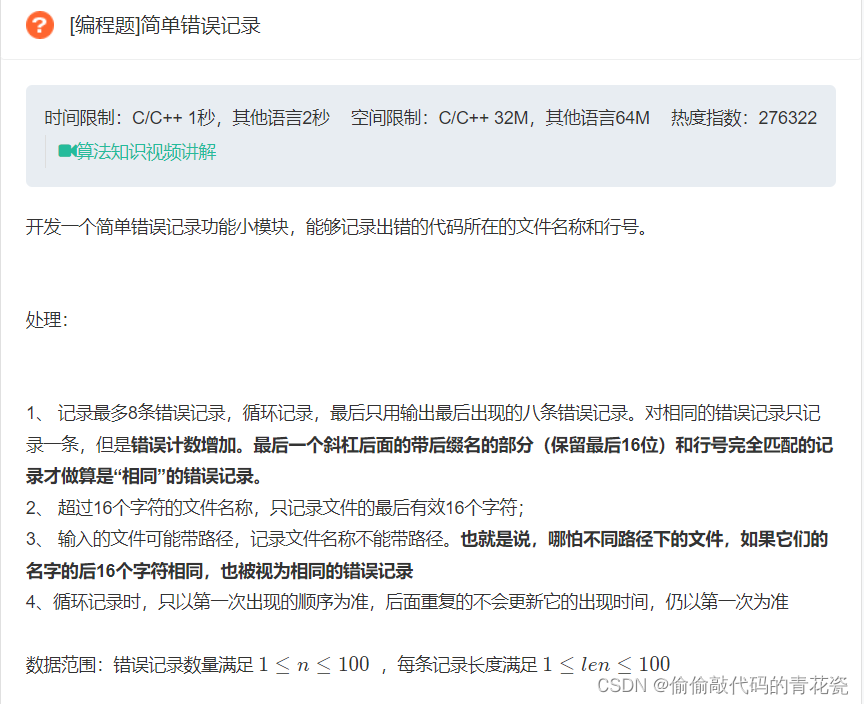This screenshot has height=704, width=864.
Task: Click the orange question mark help icon
Action: pos(39,26)
